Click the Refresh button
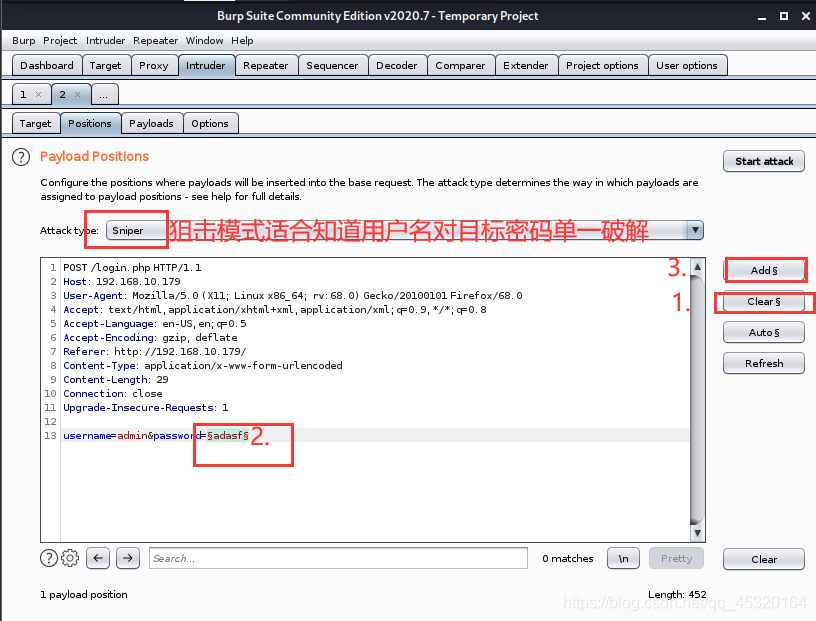The height and width of the screenshot is (621, 816). pos(764,363)
